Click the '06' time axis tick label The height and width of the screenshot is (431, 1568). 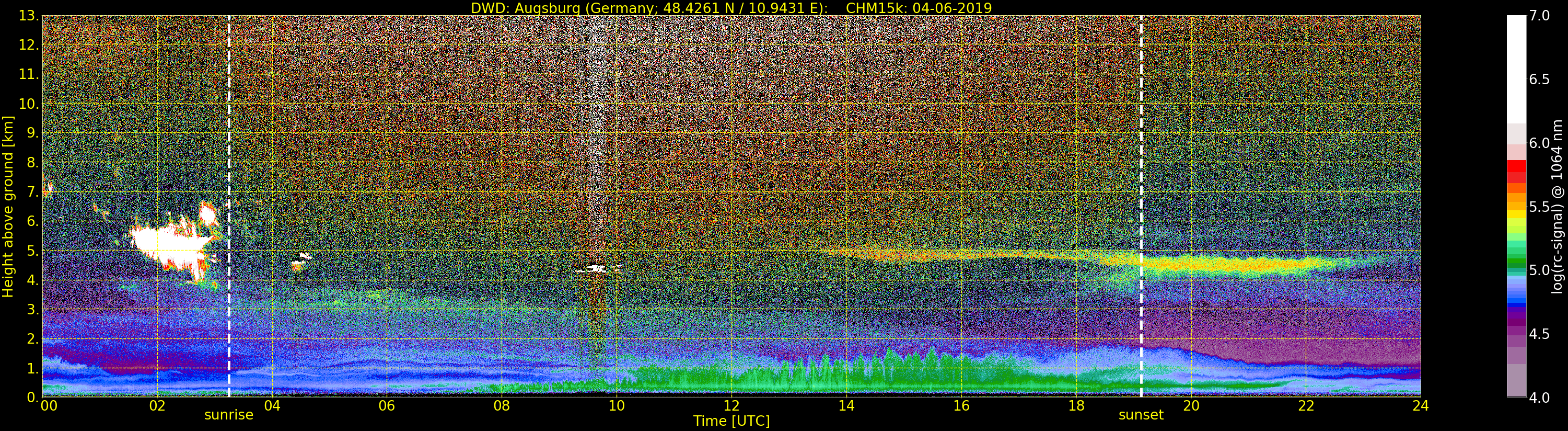point(387,405)
